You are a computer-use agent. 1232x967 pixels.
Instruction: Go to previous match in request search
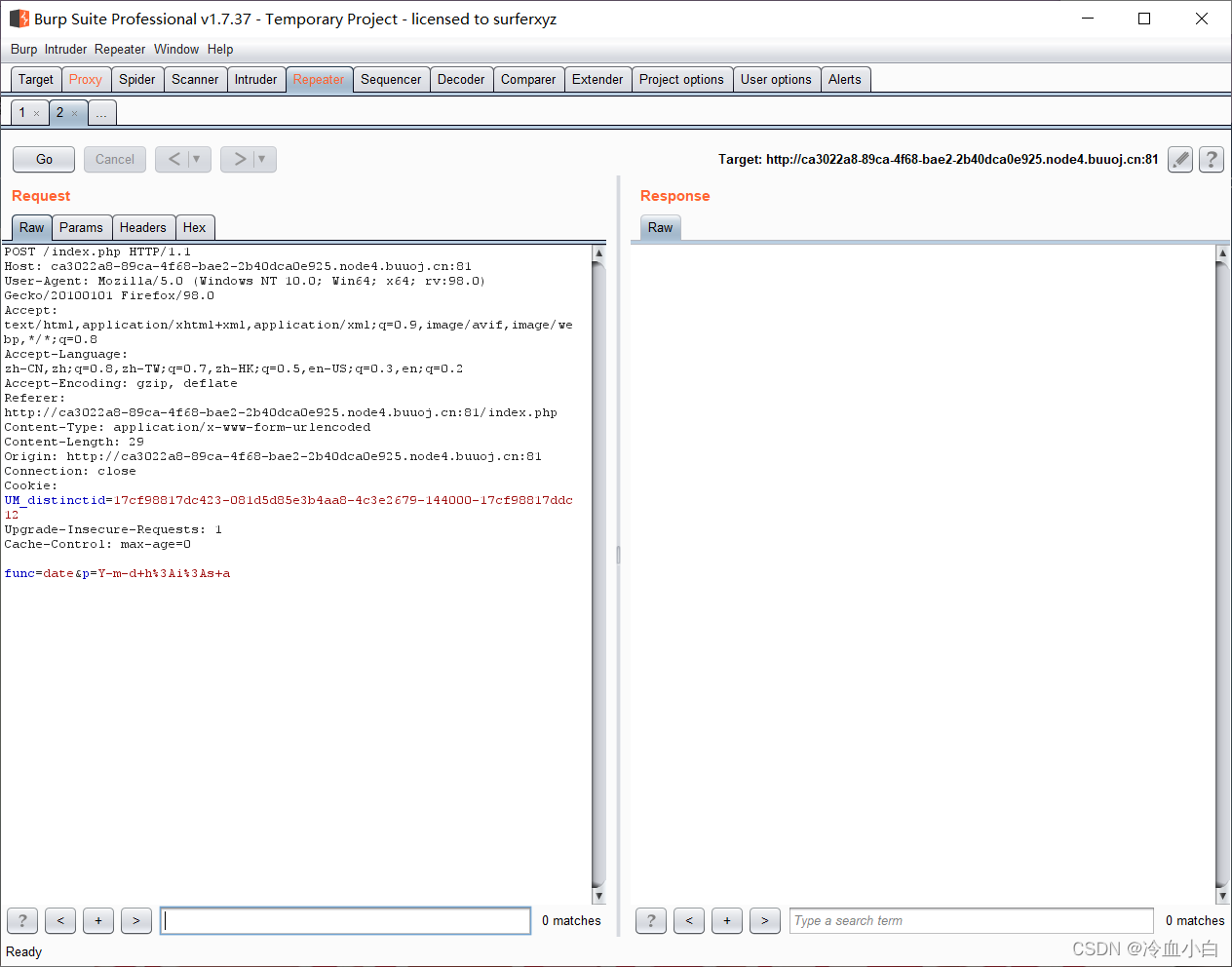(x=60, y=920)
